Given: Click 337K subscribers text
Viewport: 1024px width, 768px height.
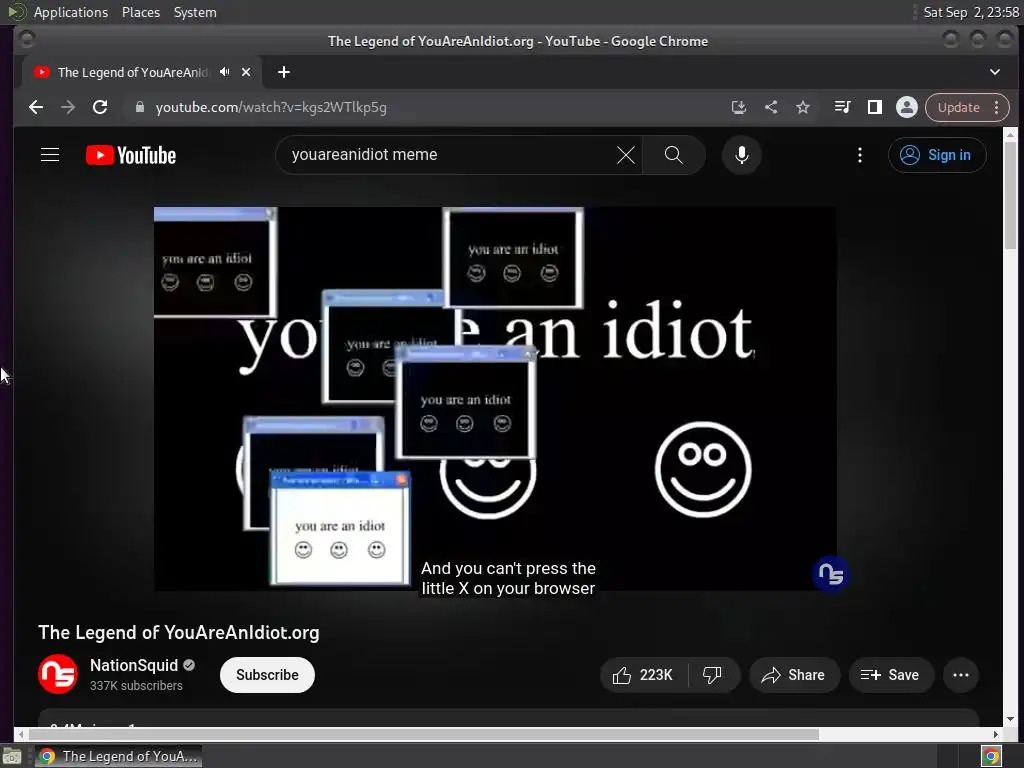Looking at the screenshot, I should pos(136,686).
